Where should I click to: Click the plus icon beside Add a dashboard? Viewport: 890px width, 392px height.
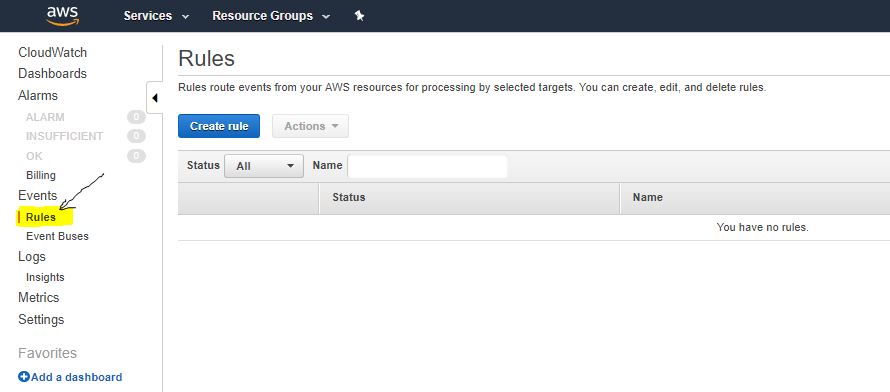24,377
